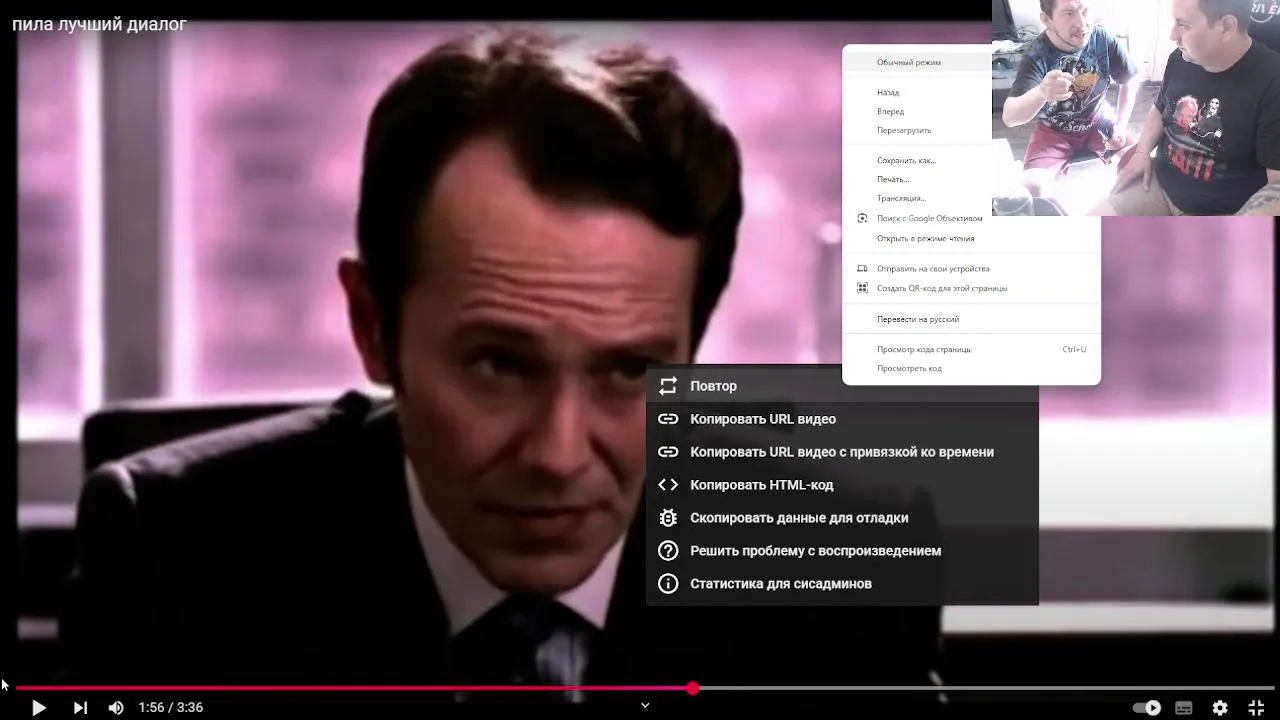Choose Копировать URL видео с привязкой ко времени
The height and width of the screenshot is (720, 1280).
point(842,452)
